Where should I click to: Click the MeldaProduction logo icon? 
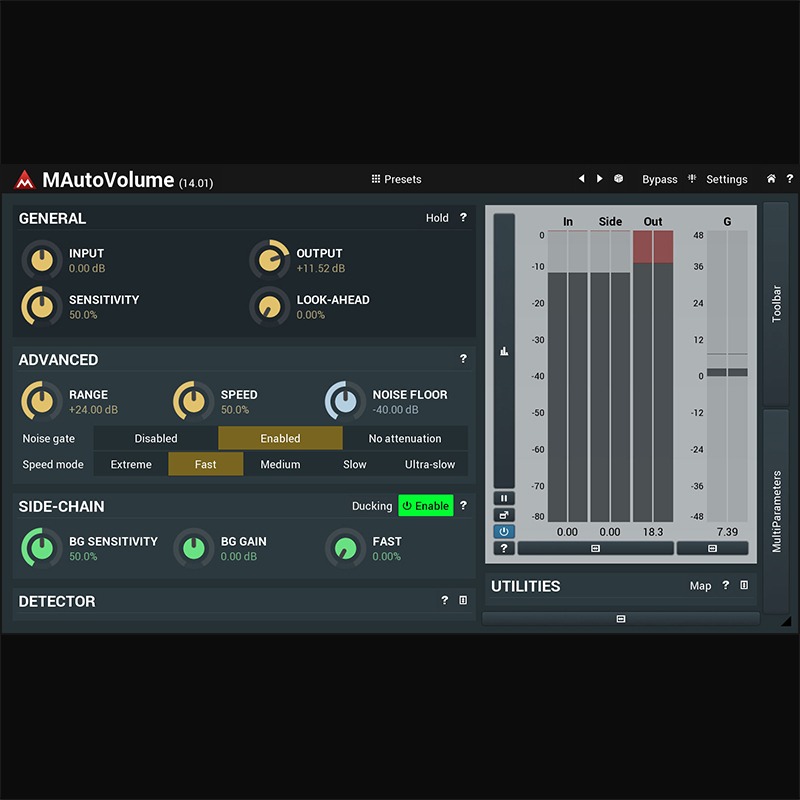click(x=24, y=180)
